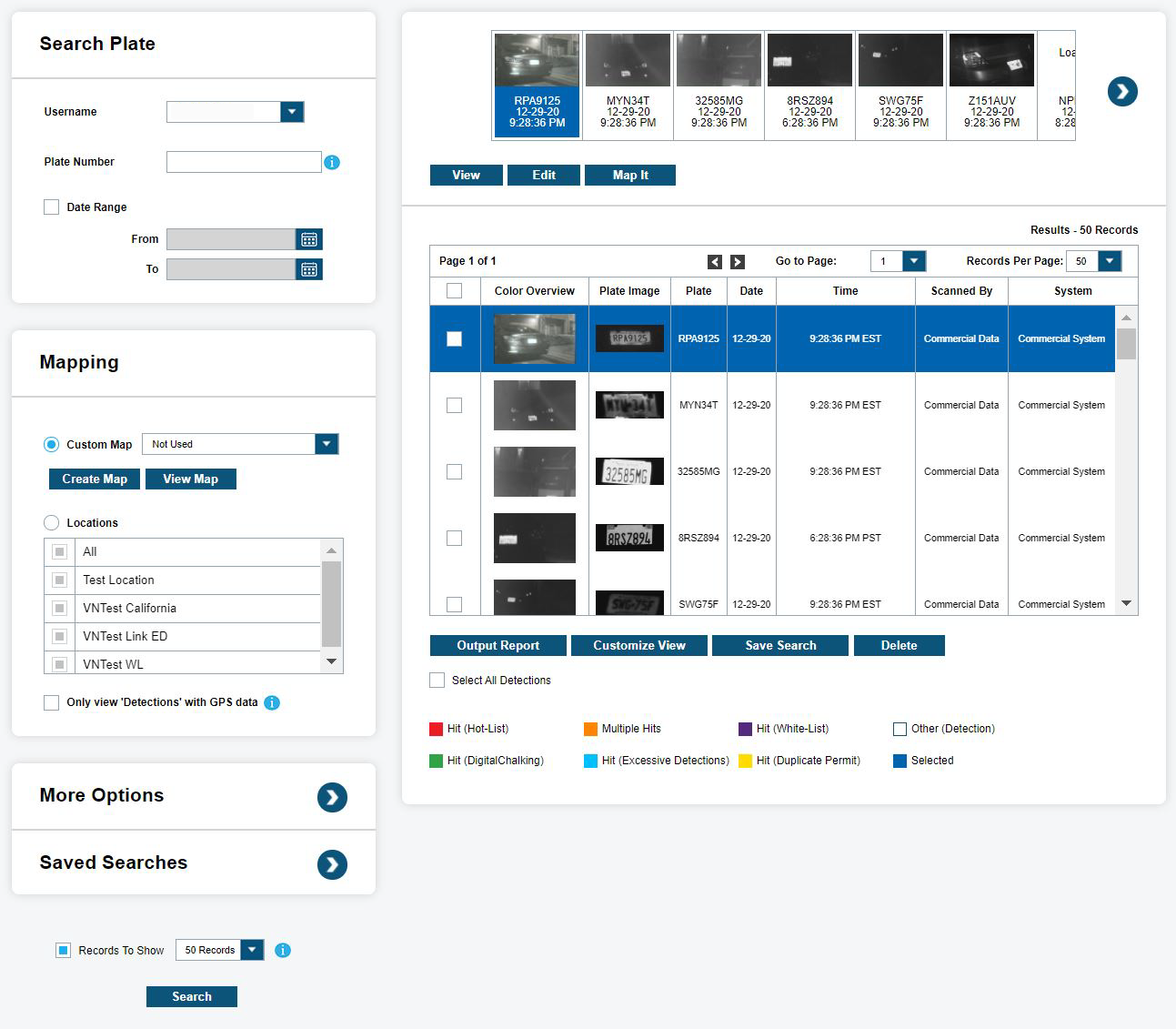Click the red Hit (Hot-List) legend swatch
This screenshot has width=1176, height=1029.
pos(436,730)
